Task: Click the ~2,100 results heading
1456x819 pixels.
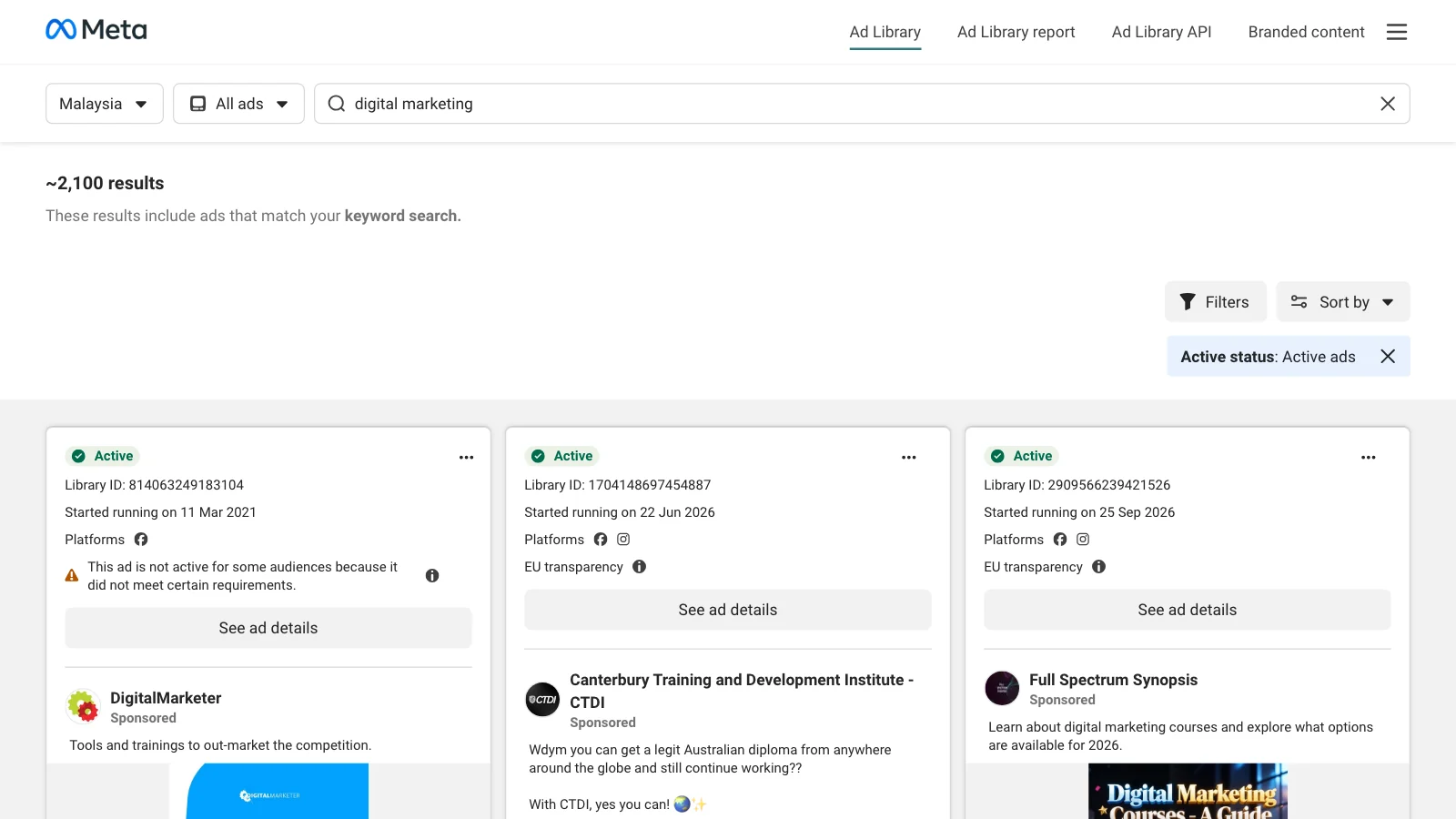Action: [x=105, y=183]
